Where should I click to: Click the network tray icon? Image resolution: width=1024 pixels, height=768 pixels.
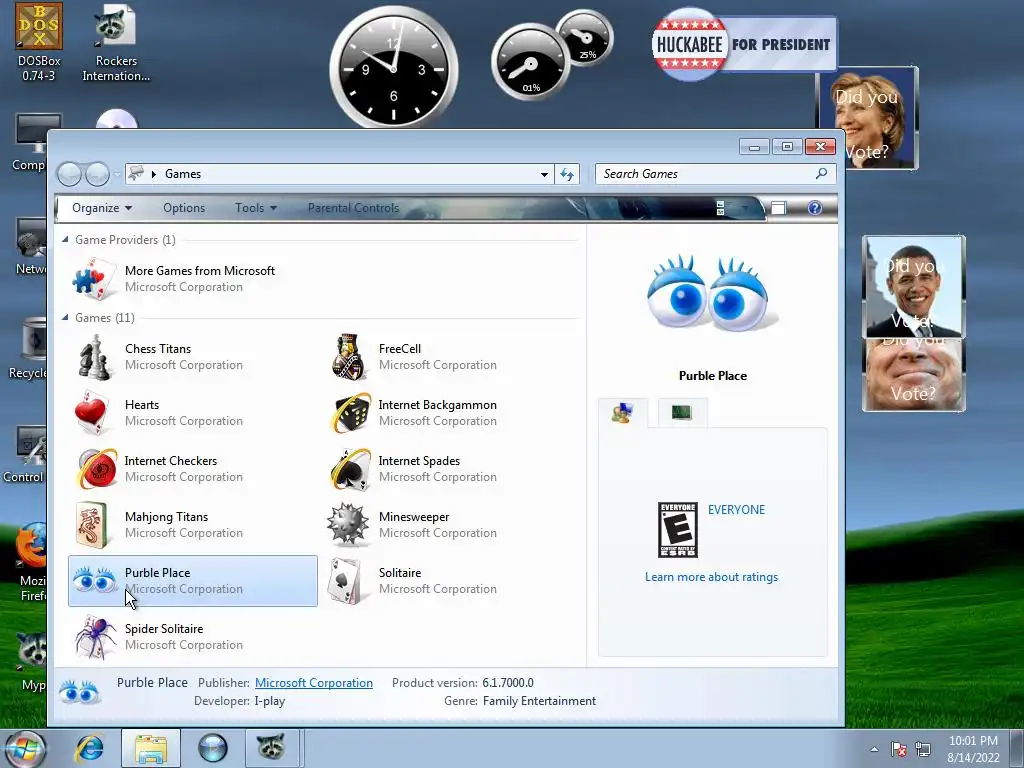(x=923, y=749)
